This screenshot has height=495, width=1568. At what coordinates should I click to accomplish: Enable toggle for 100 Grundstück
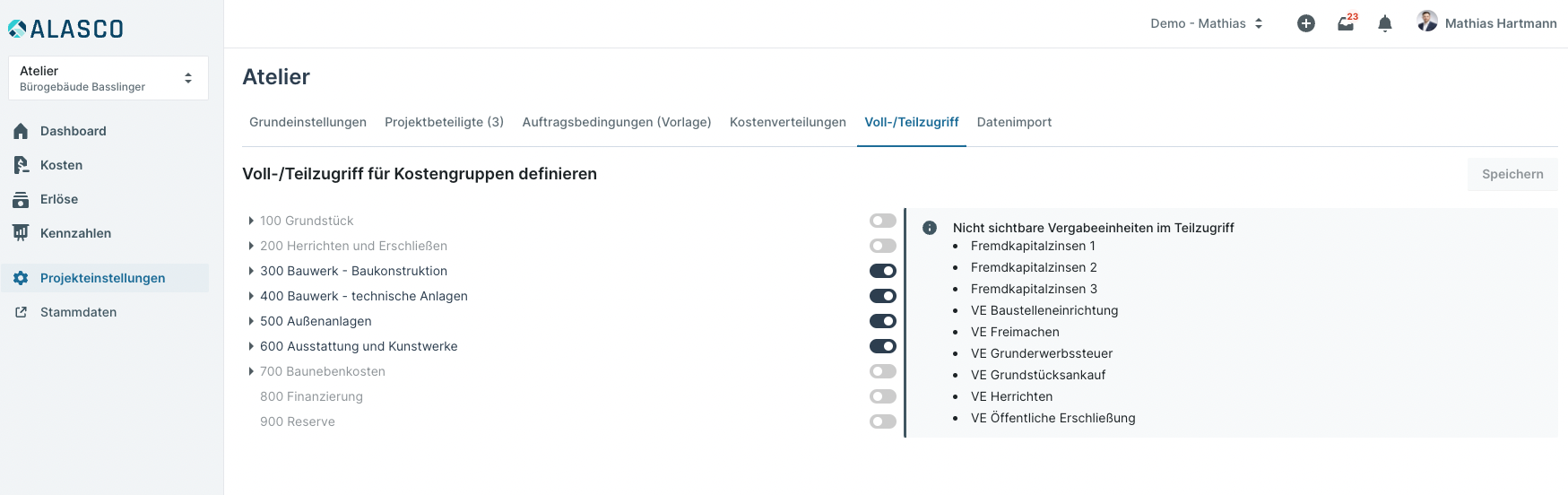pyautogui.click(x=882, y=221)
